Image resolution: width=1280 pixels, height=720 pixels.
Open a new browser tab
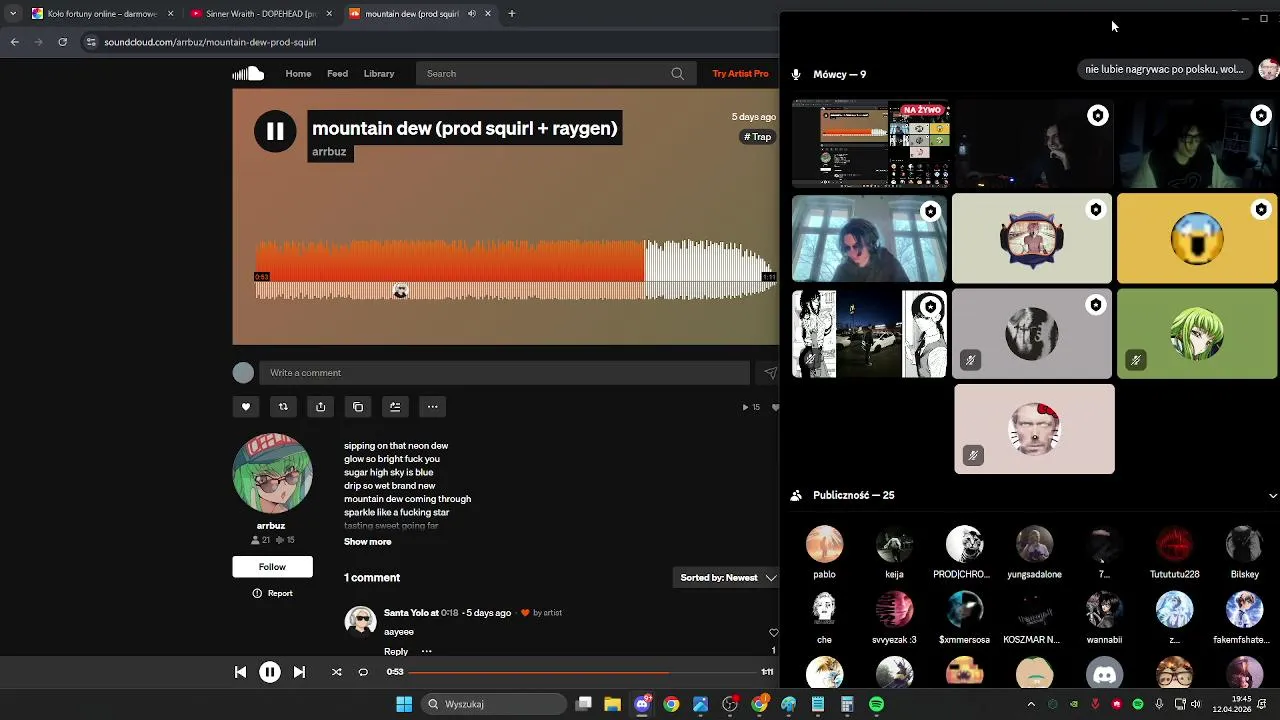coord(512,14)
